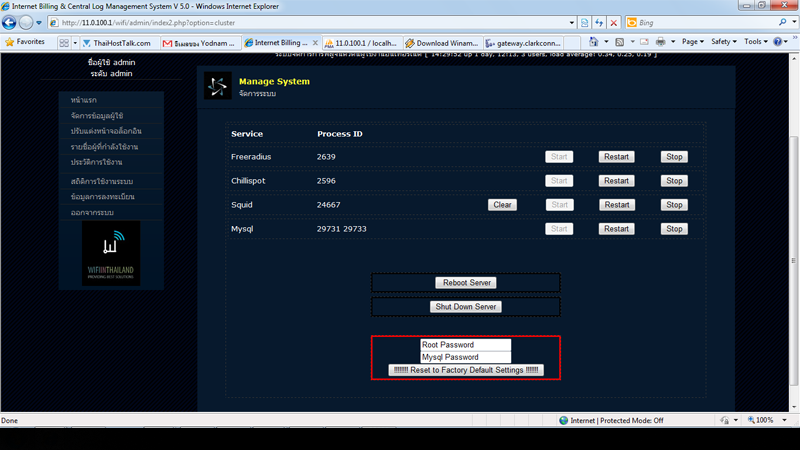This screenshot has height=450, width=800.
Task: Open a new blank tab button
Action: [572, 43]
